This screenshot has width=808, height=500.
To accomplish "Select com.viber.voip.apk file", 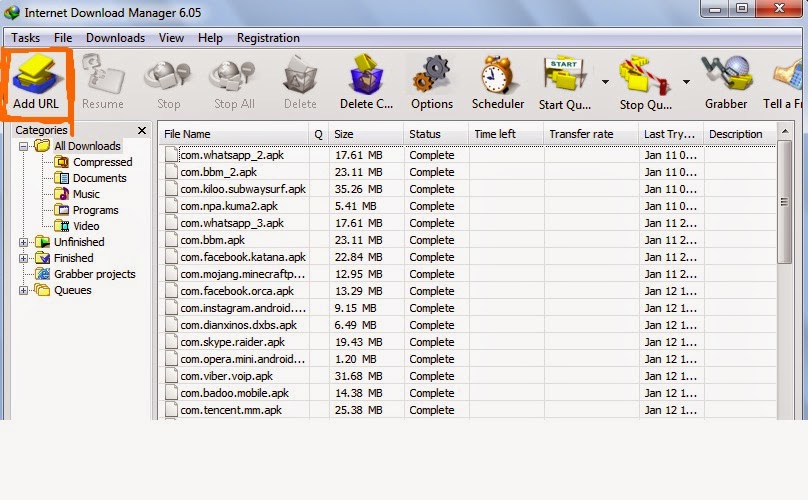I will (x=226, y=376).
